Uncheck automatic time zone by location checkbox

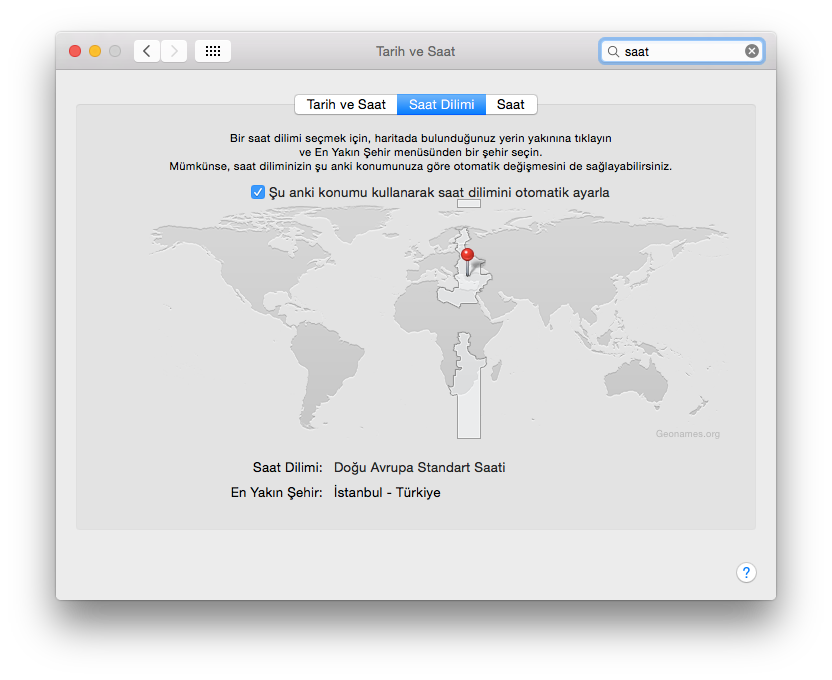[258, 192]
